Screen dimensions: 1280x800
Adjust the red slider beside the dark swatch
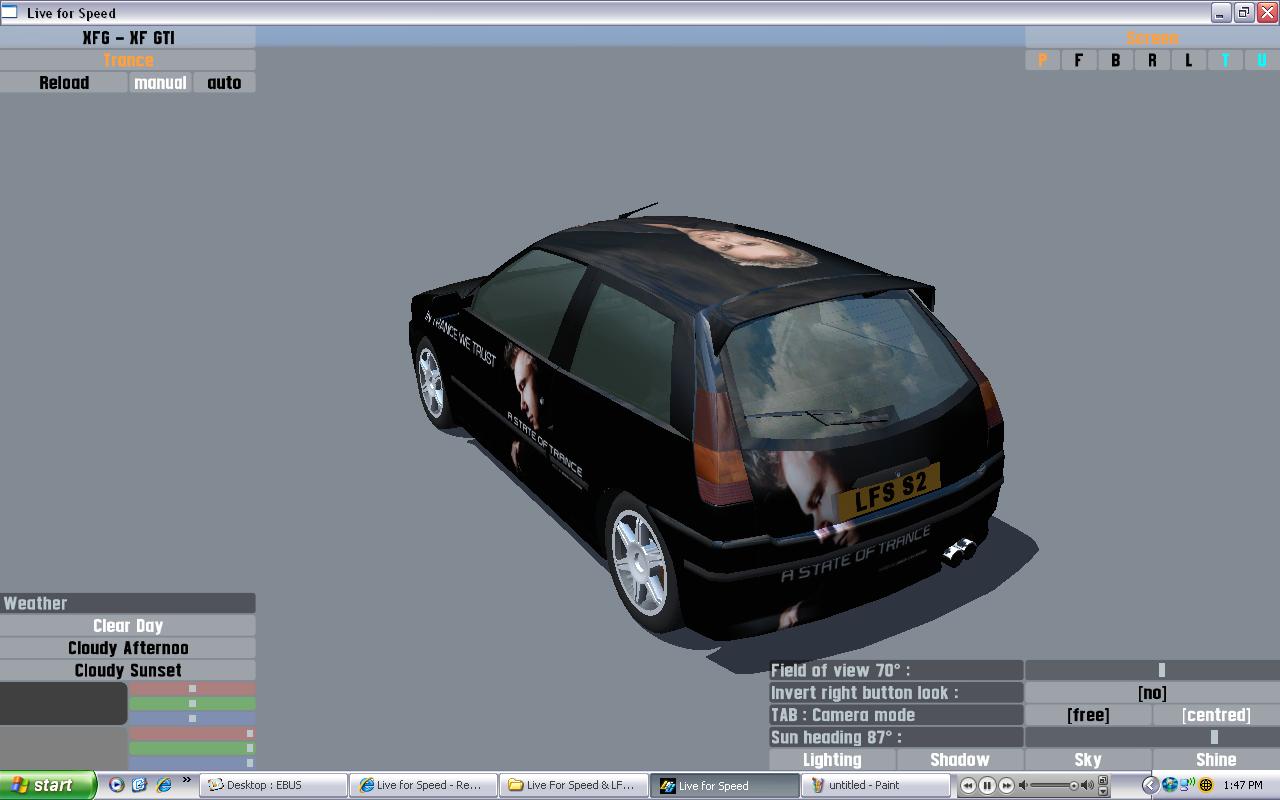point(192,688)
